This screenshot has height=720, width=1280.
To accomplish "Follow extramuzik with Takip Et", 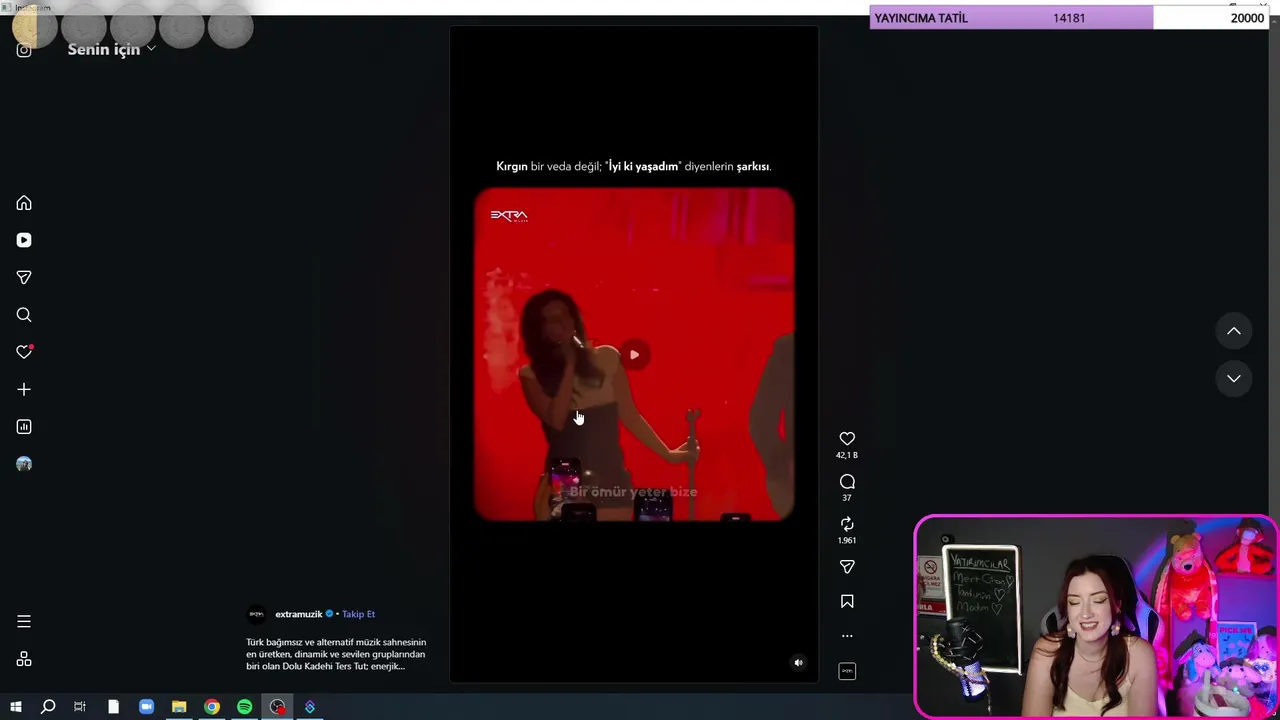I will pos(359,614).
